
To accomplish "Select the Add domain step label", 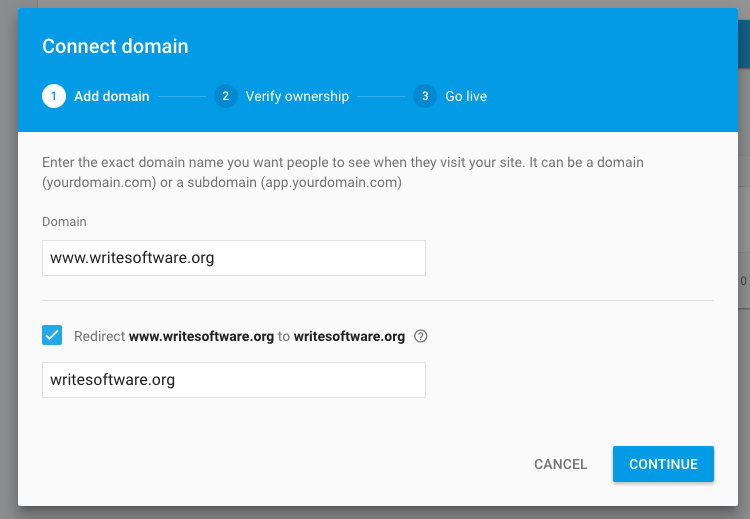I will 111,96.
